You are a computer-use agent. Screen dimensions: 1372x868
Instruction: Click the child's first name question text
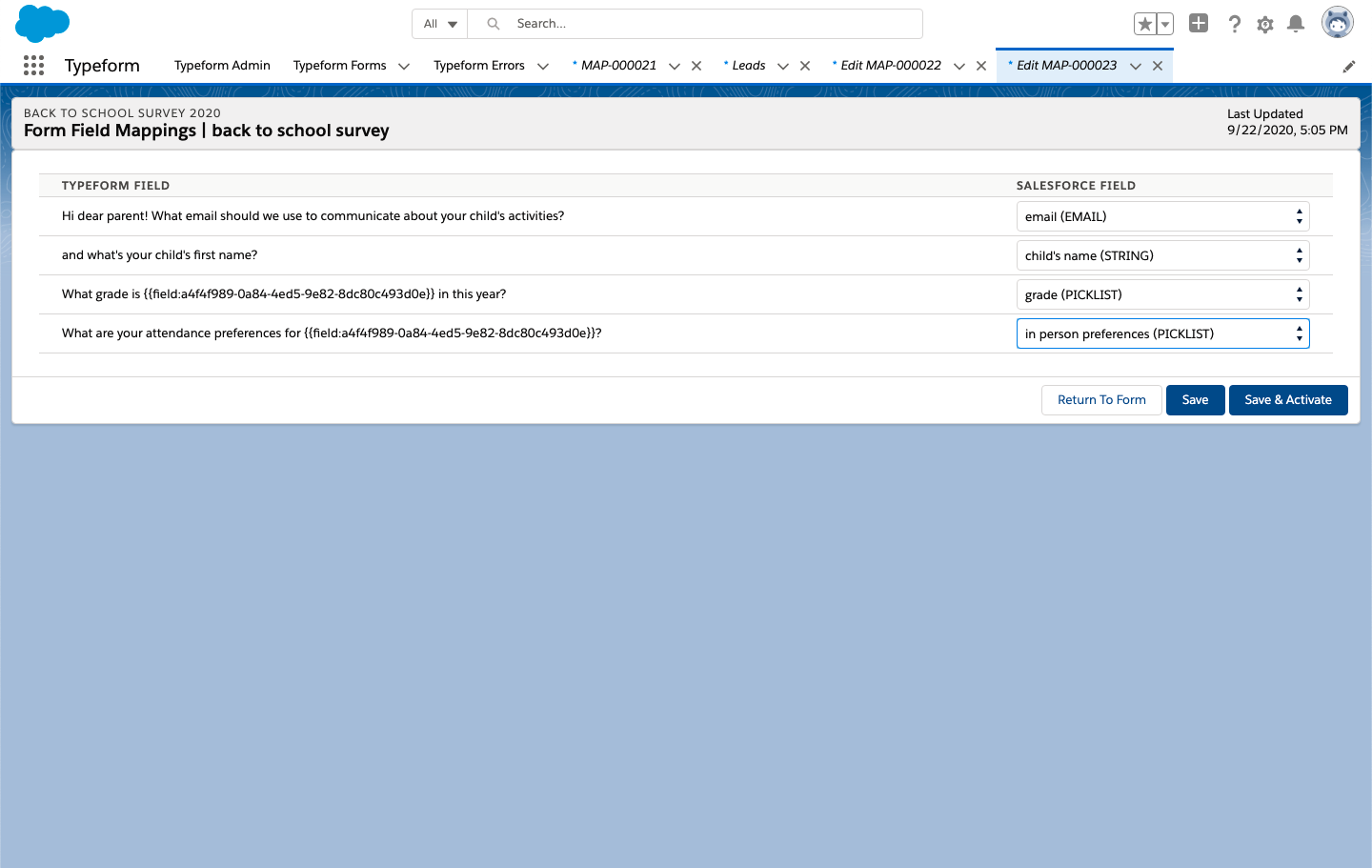(x=159, y=254)
